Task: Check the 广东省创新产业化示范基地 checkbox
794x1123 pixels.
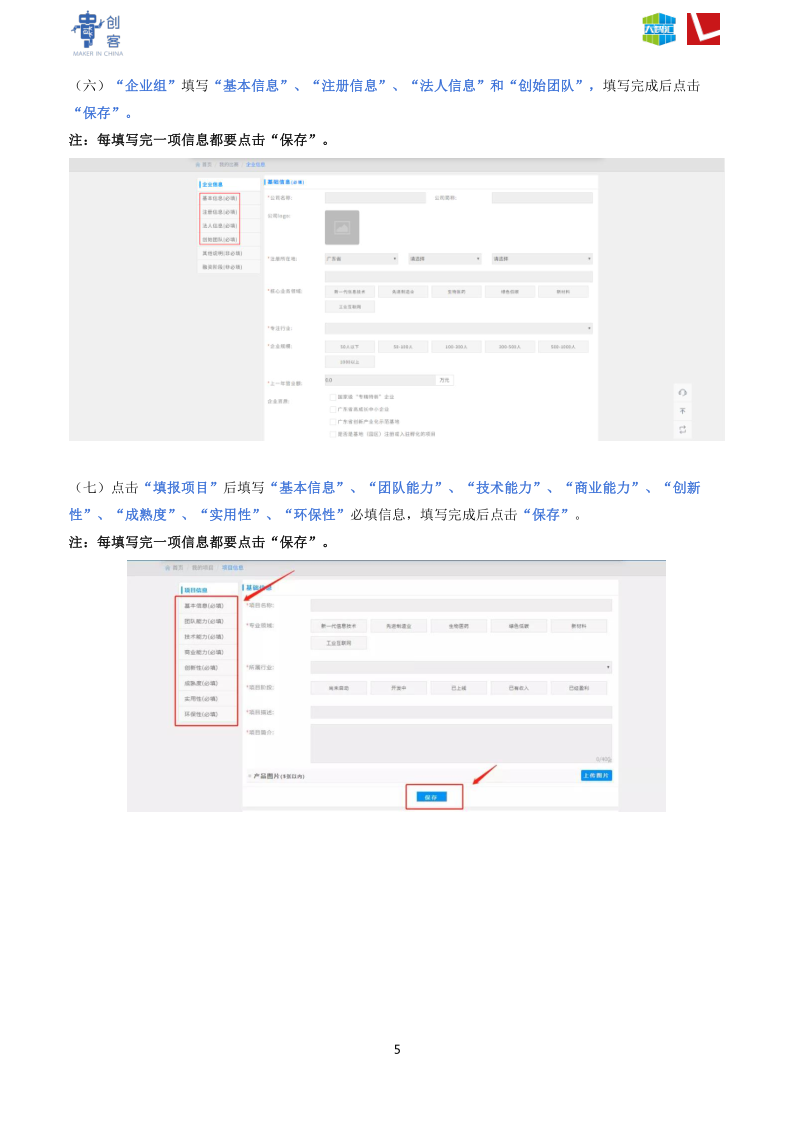Action: tap(333, 422)
